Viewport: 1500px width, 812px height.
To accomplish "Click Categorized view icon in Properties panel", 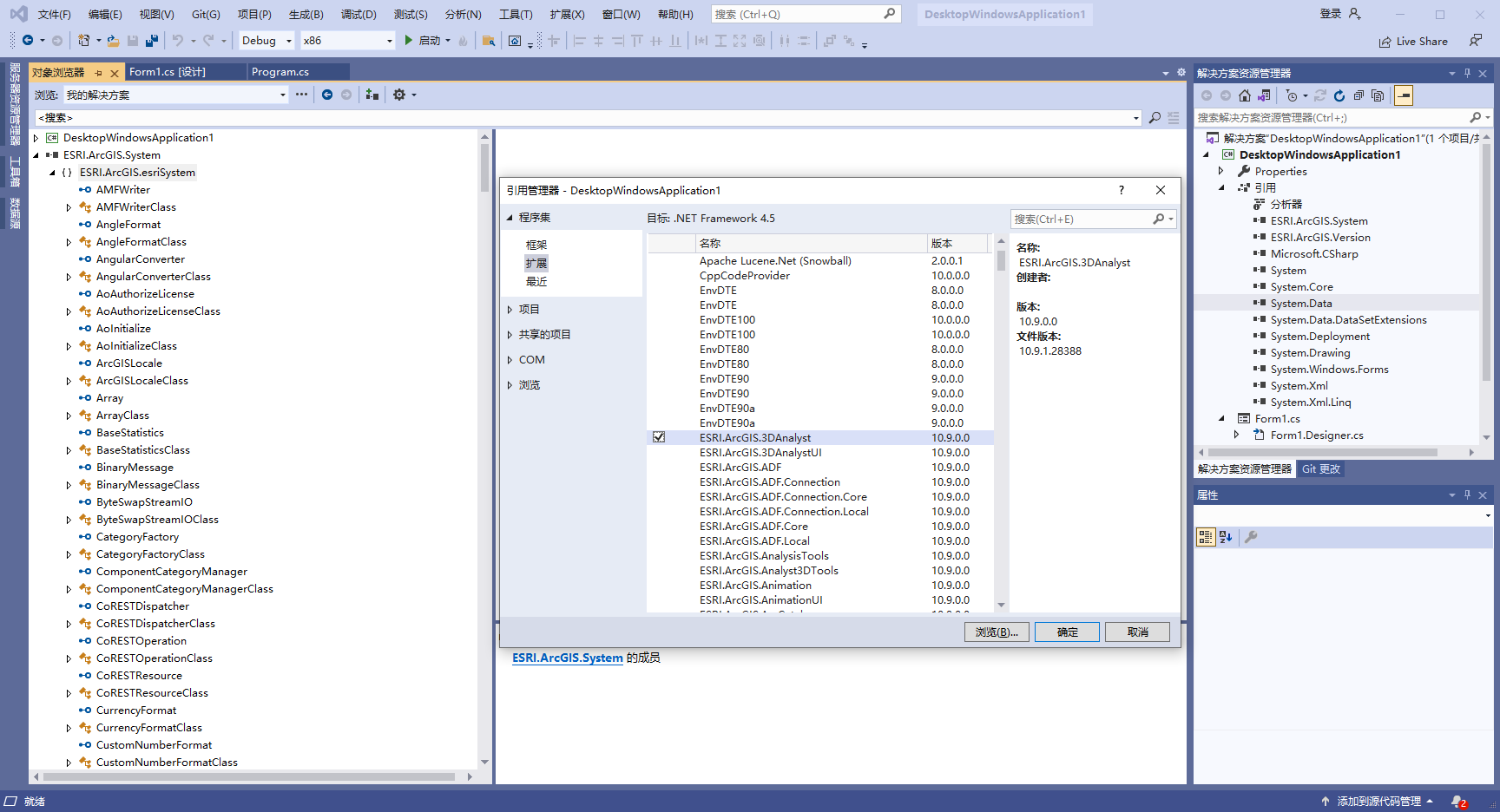I will (1206, 537).
